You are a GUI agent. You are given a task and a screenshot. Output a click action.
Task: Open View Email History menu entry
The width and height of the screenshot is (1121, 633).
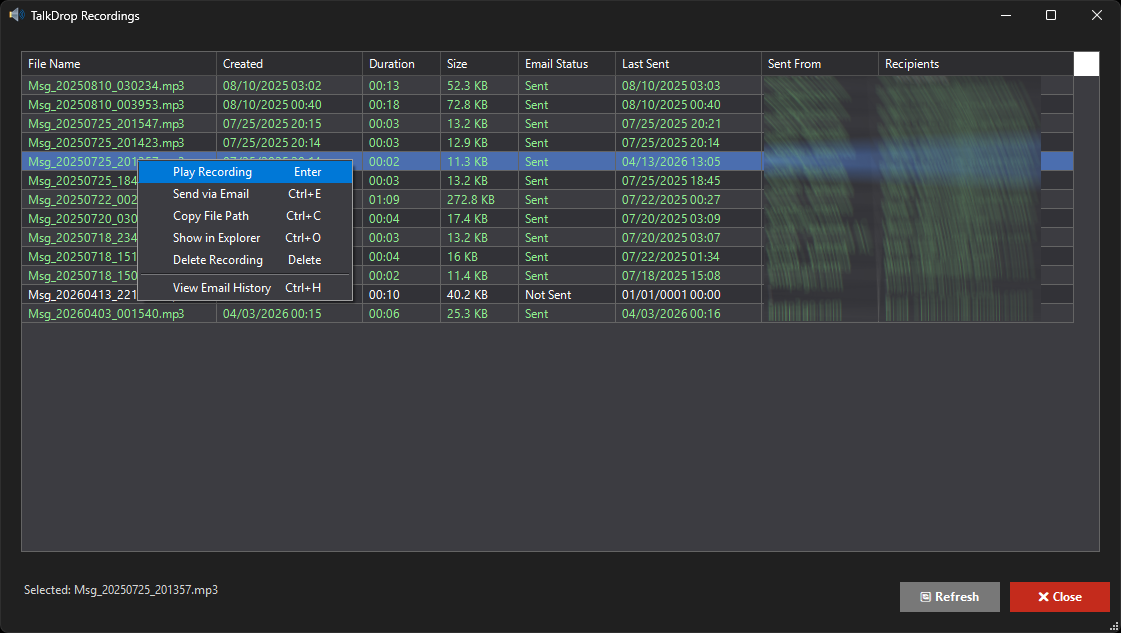click(x=221, y=288)
